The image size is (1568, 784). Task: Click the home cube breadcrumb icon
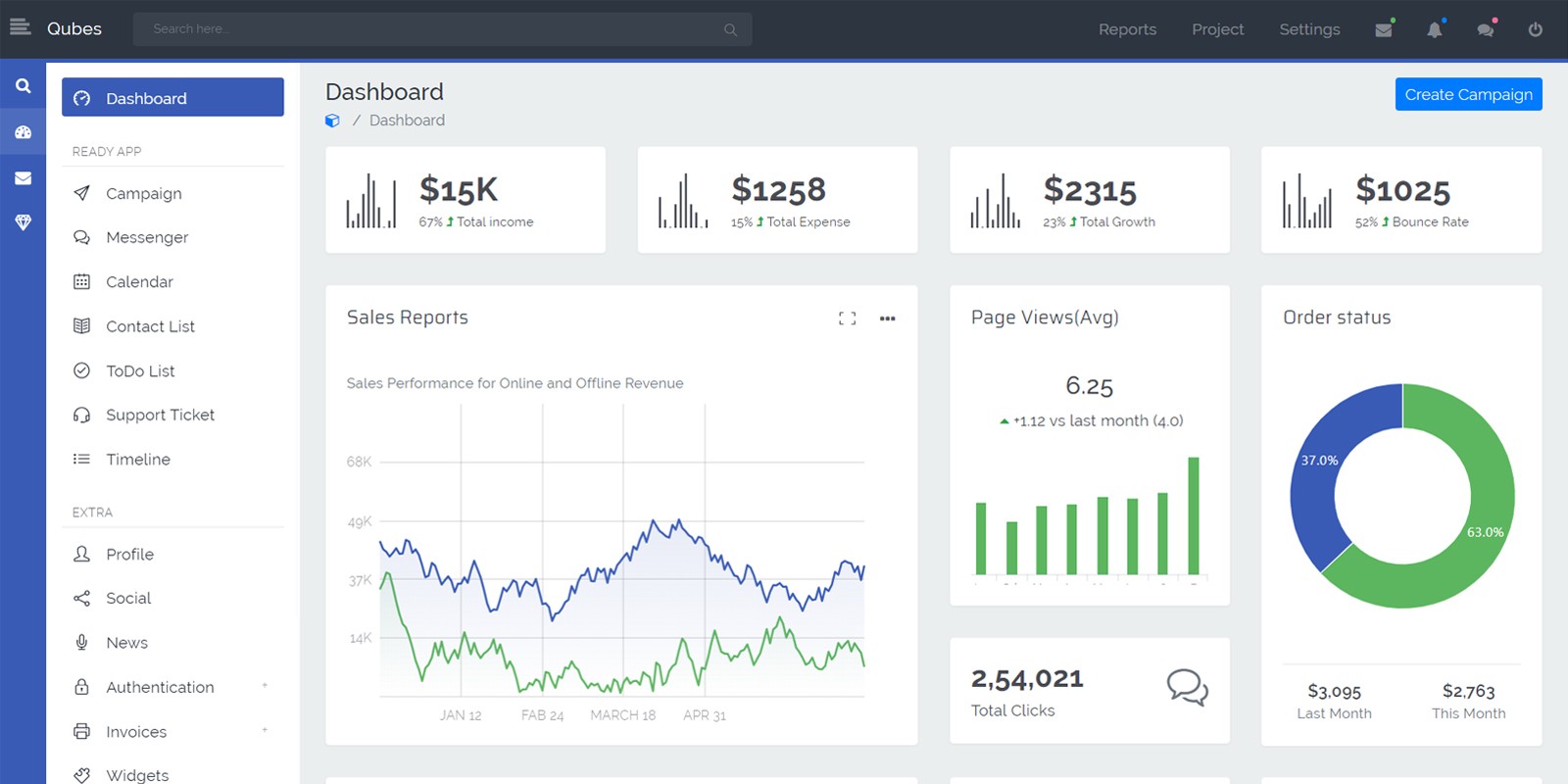pos(333,121)
